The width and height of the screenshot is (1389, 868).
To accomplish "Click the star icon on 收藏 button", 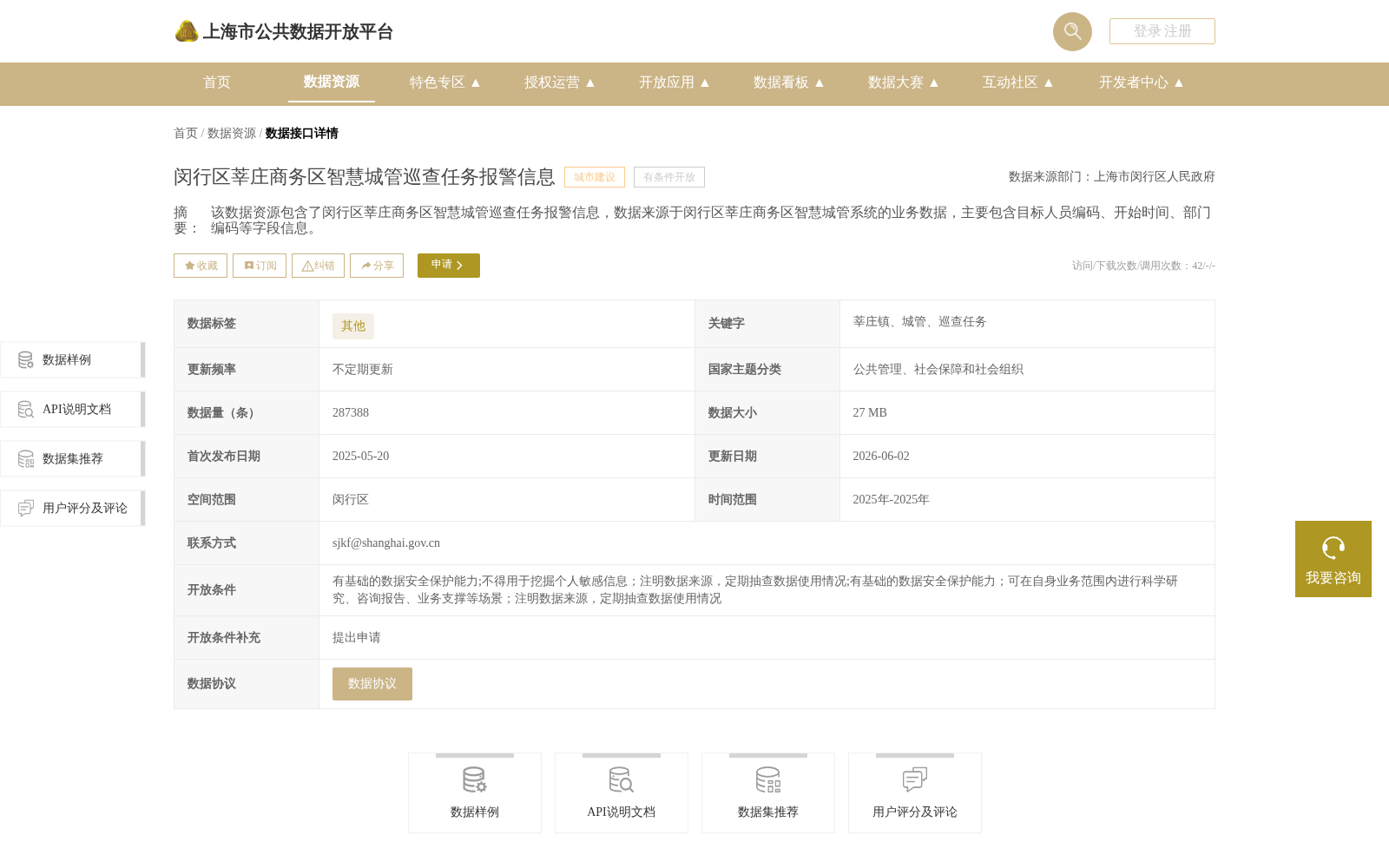I will click(x=189, y=266).
